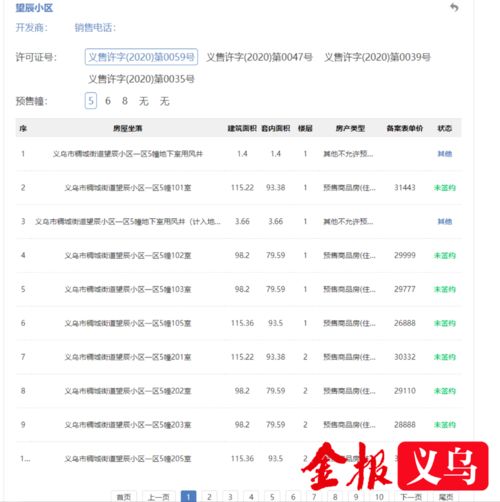
Task: Go to page 10
Action: click(379, 497)
